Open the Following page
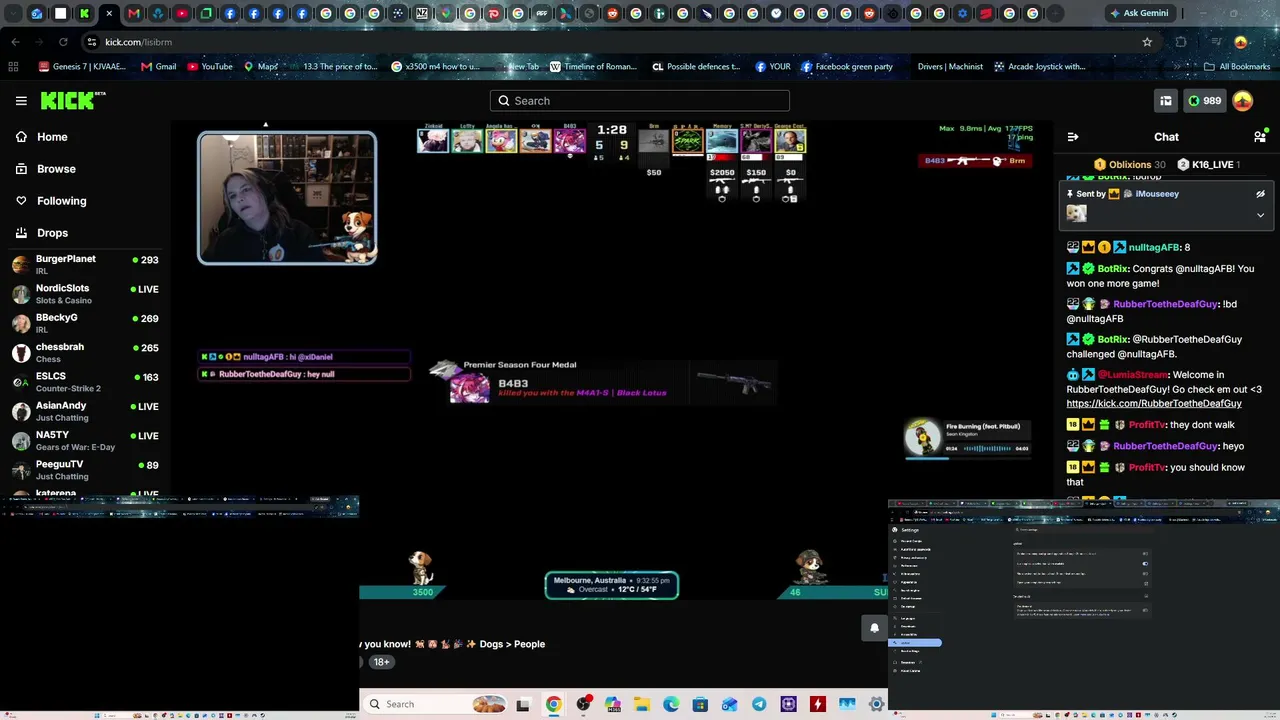The width and height of the screenshot is (1280, 720). (x=61, y=201)
